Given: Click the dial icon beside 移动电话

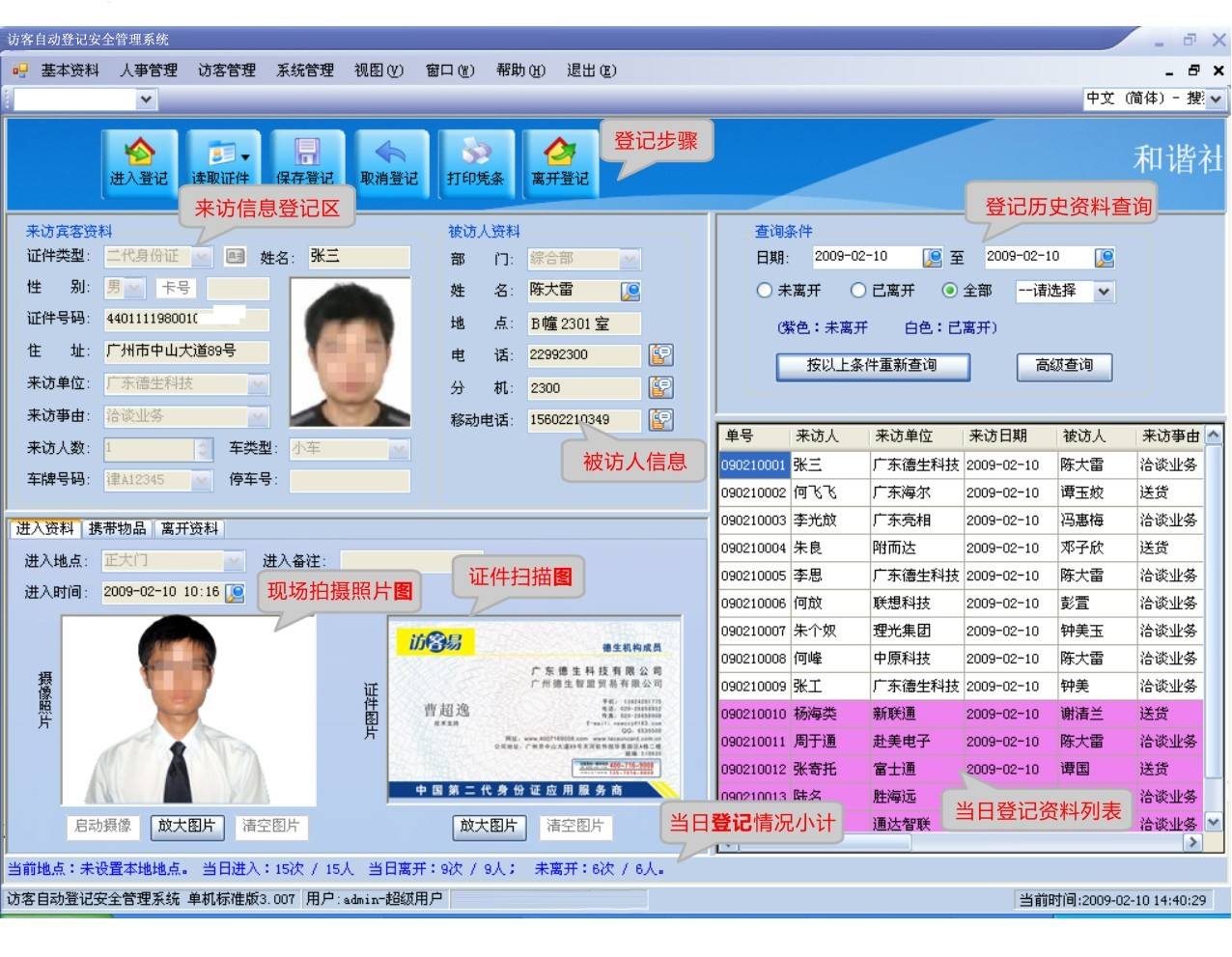Looking at the screenshot, I should (x=661, y=420).
